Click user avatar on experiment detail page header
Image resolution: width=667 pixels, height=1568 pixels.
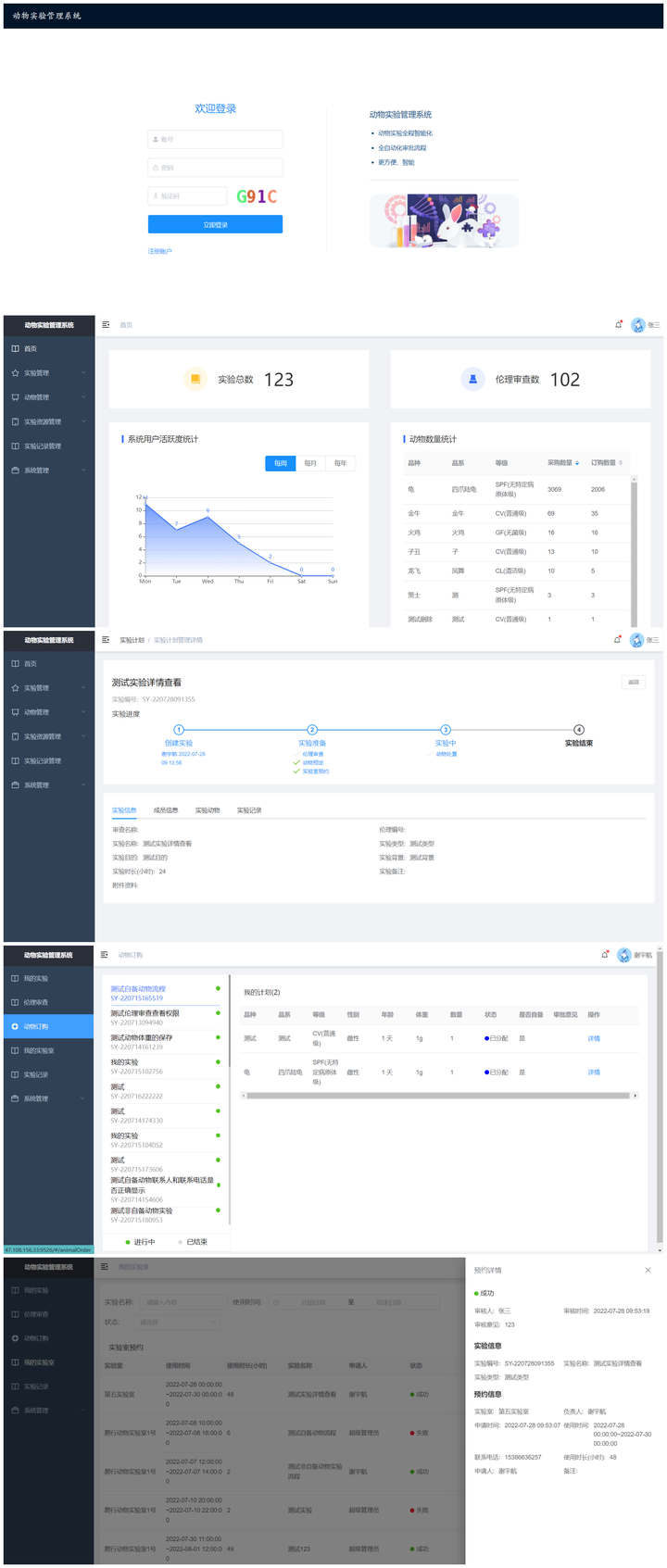[637, 640]
